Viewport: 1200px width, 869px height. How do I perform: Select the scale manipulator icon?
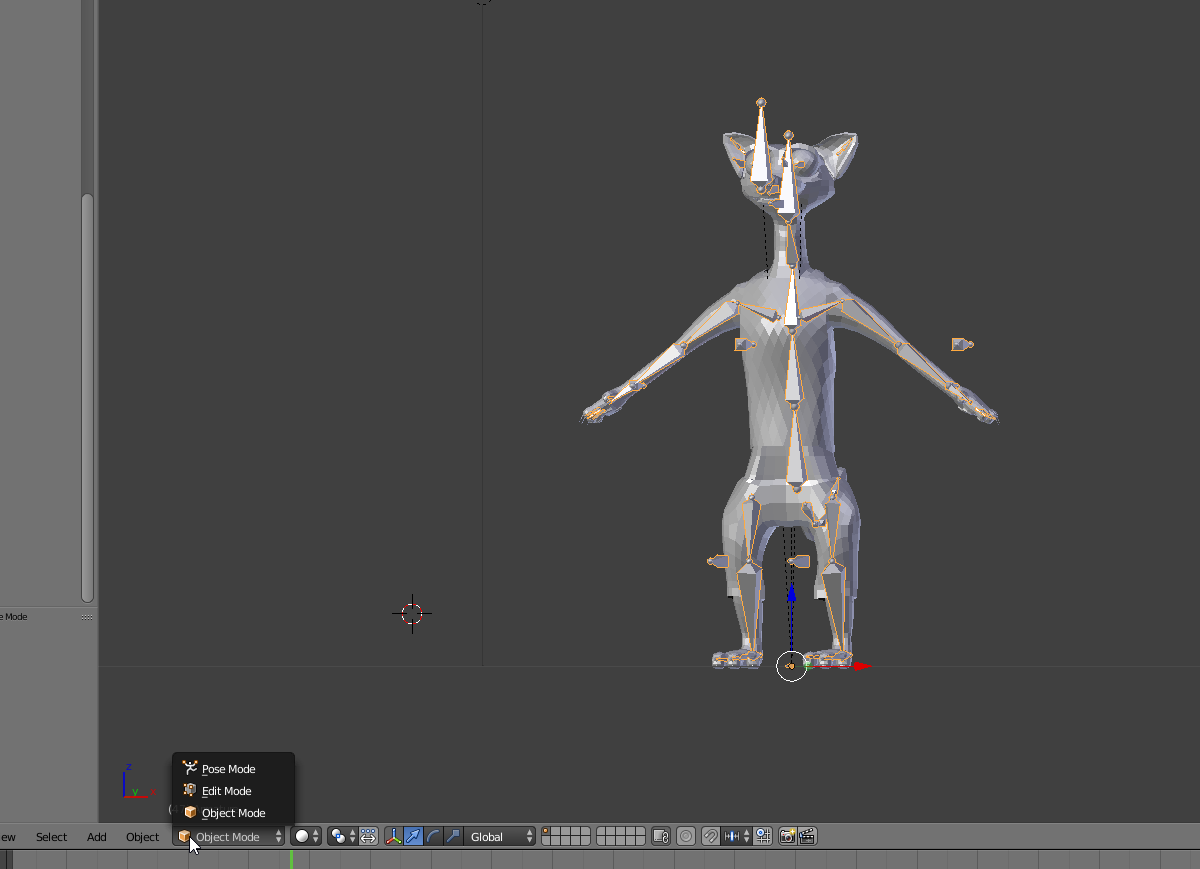click(453, 837)
